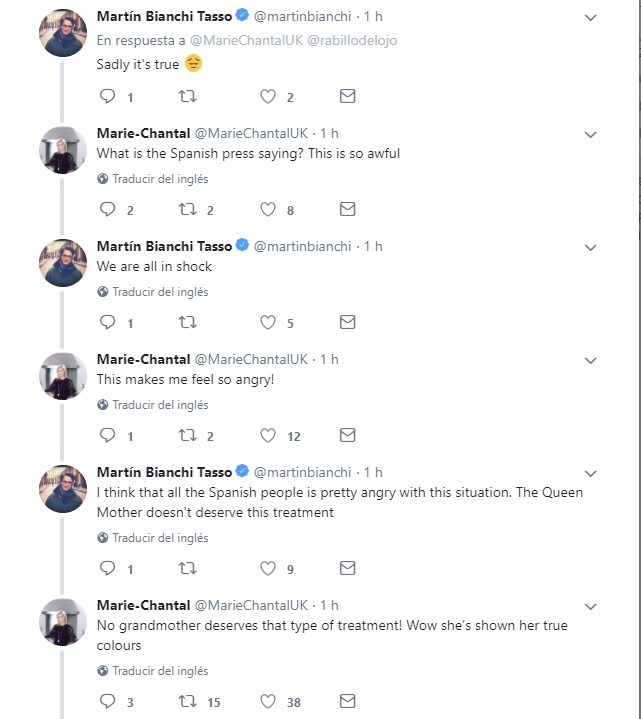Click Martín Bianchi Tasso's avatar on the top tweet
The width and height of the screenshot is (641, 719).
point(63,35)
